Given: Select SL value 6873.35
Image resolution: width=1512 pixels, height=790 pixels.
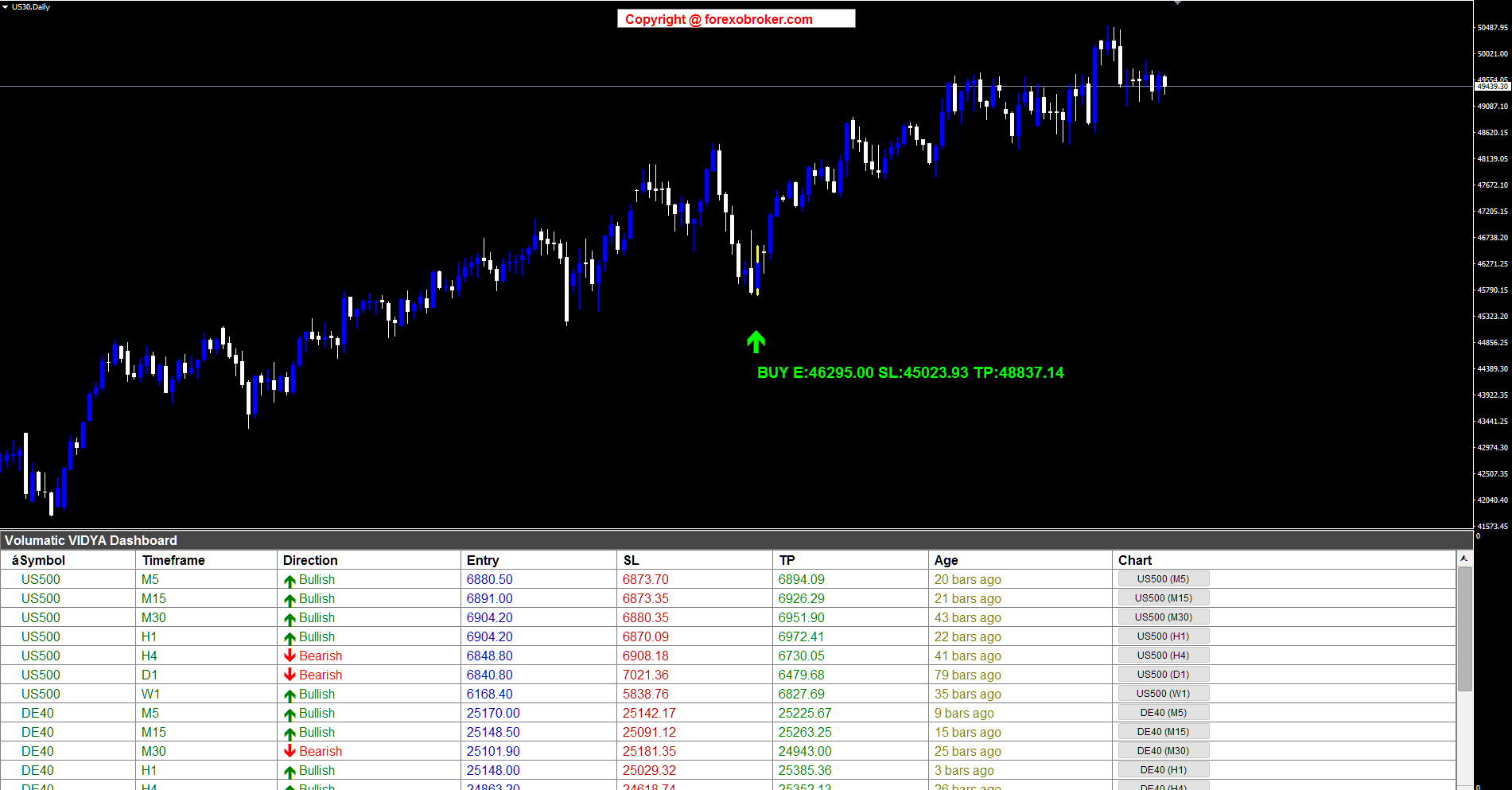Looking at the screenshot, I should [x=645, y=598].
